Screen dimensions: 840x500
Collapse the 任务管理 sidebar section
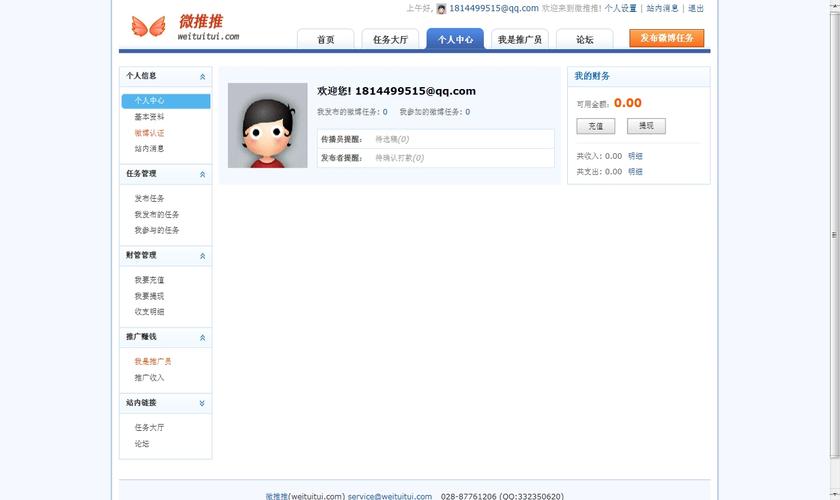click(x=202, y=174)
